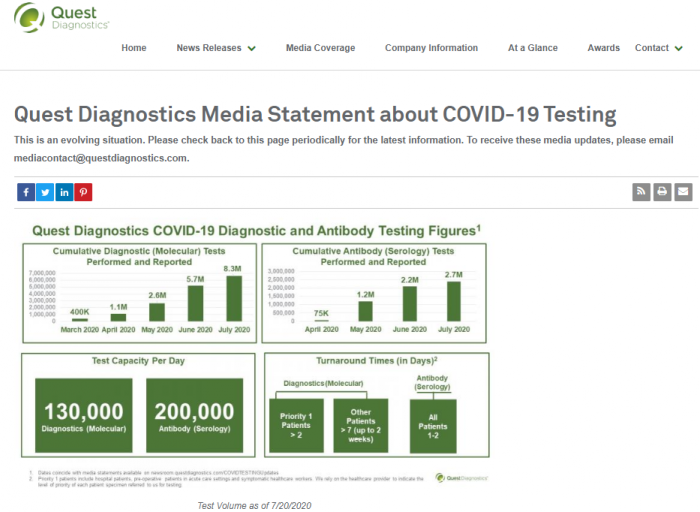700x512 pixels.
Task: Click the Other Patients turnaround box
Action: (x=361, y=425)
